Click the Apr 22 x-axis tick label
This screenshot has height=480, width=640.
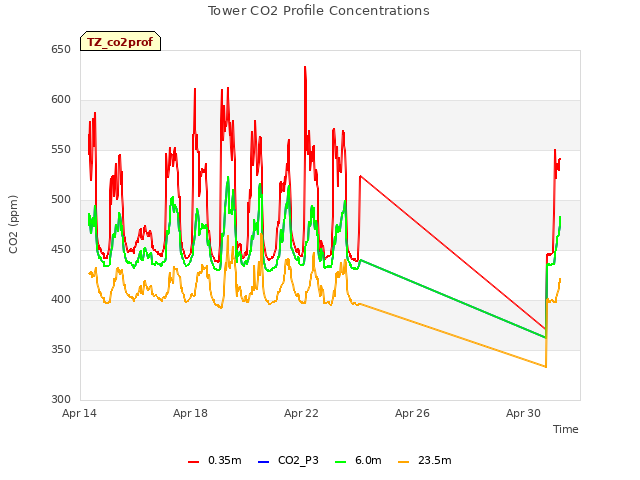click(301, 413)
